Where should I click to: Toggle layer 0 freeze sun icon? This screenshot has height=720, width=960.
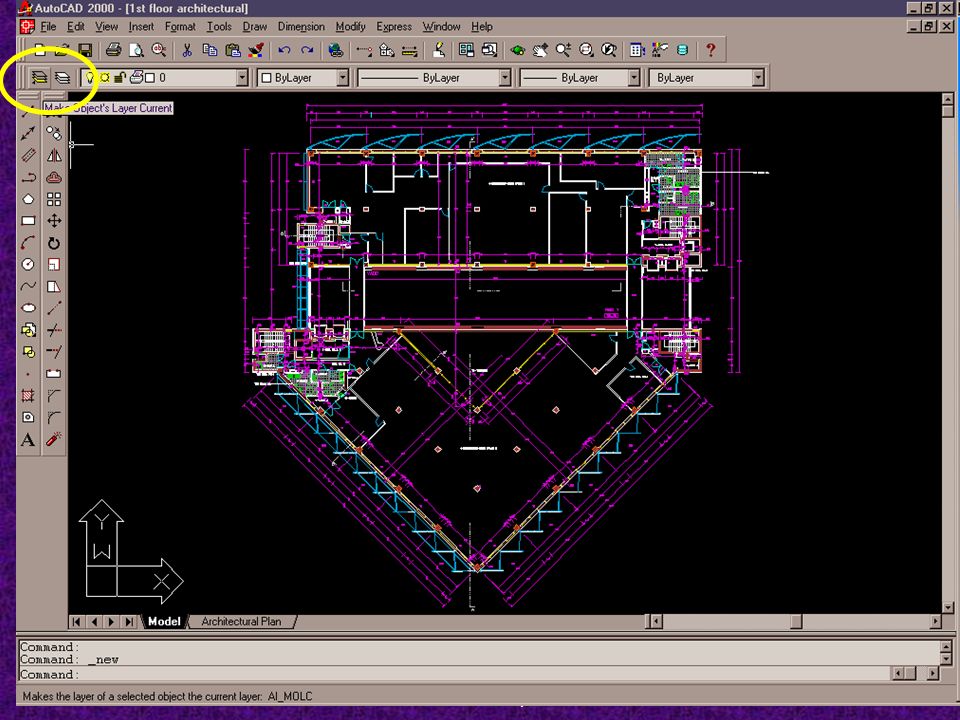(105, 78)
